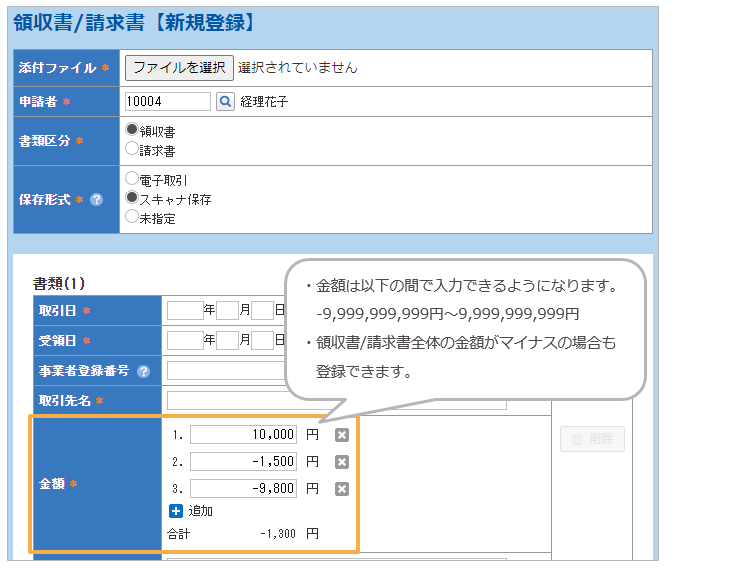Focus the applicant ID field 10004

pyautogui.click(x=167, y=101)
